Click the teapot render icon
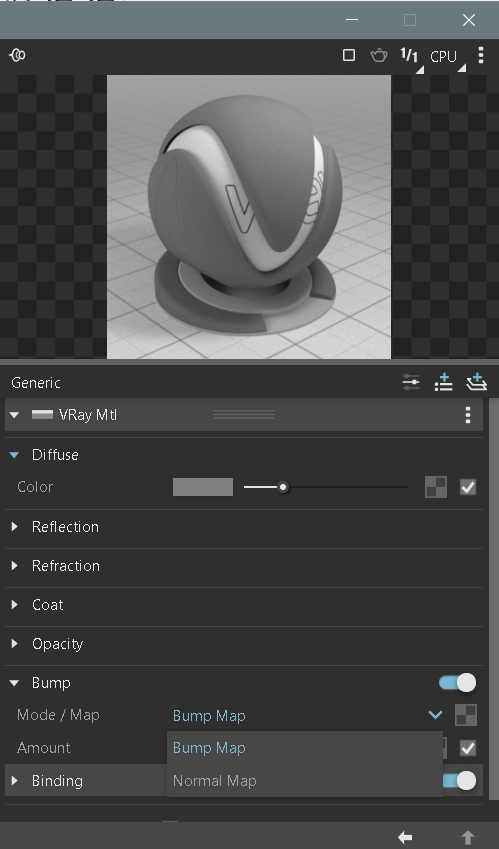Viewport: 499px width, 849px height. (379, 55)
